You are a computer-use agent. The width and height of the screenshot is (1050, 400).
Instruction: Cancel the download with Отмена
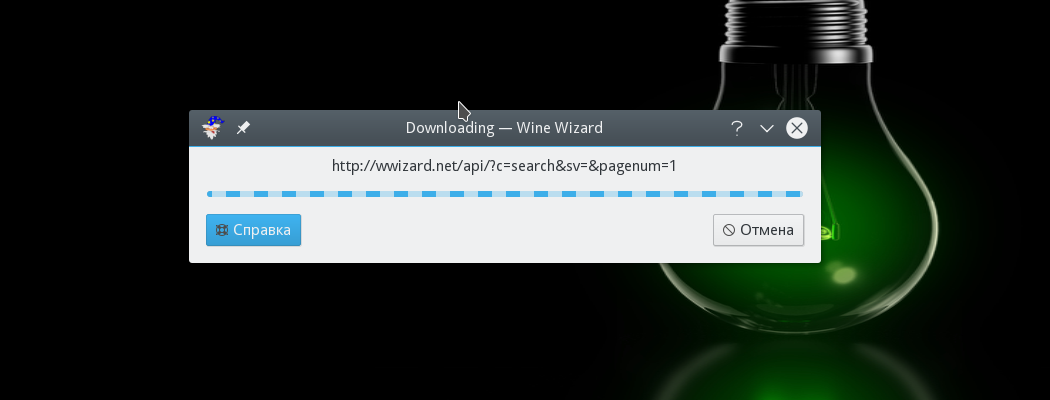(758, 230)
